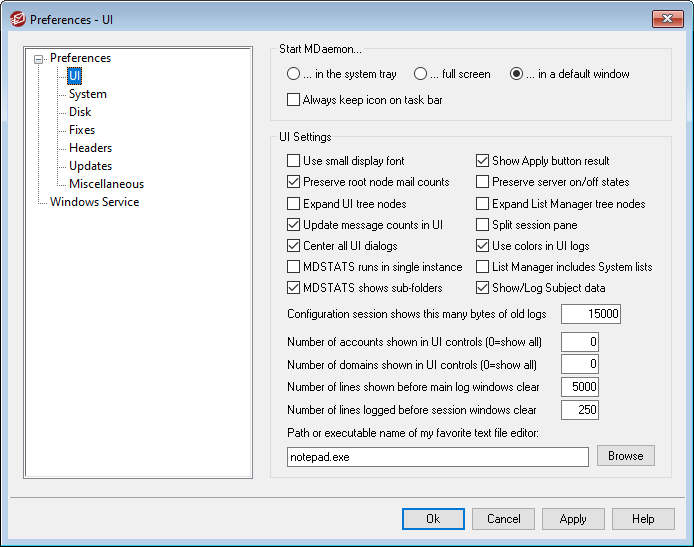
Task: Click the old logs bytes field
Action: pos(591,314)
